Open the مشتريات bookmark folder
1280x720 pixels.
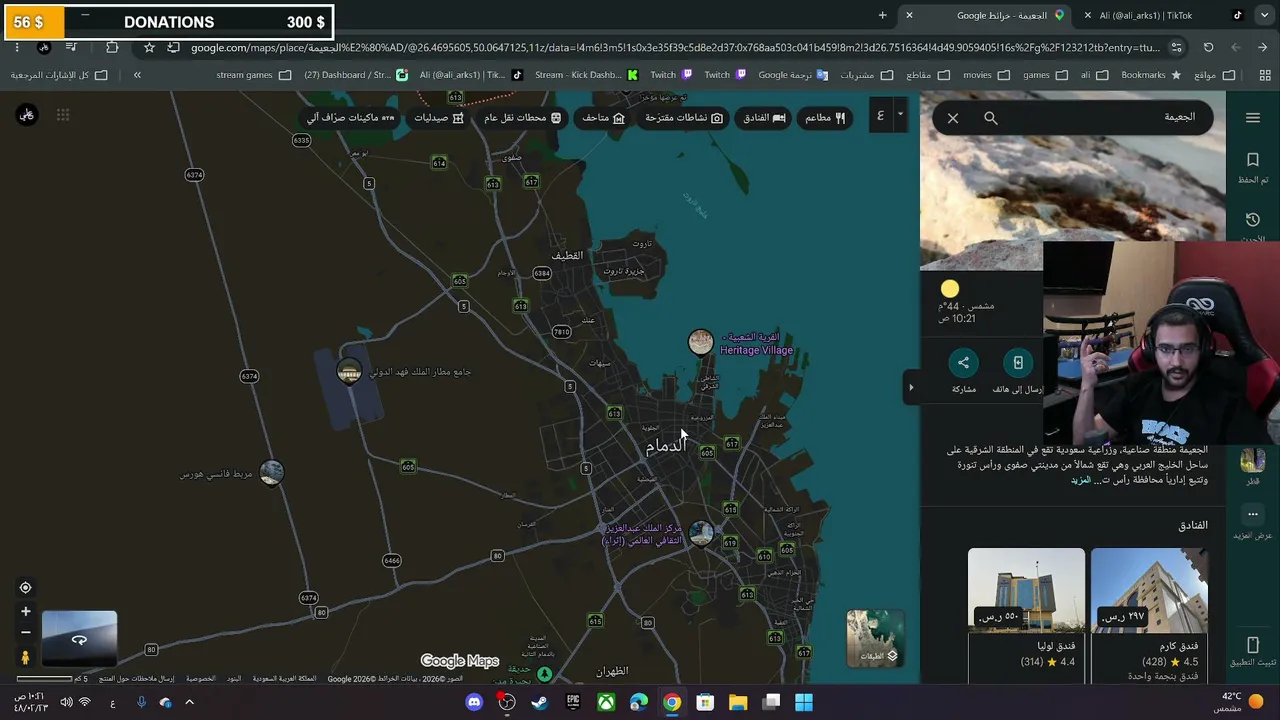coord(866,75)
